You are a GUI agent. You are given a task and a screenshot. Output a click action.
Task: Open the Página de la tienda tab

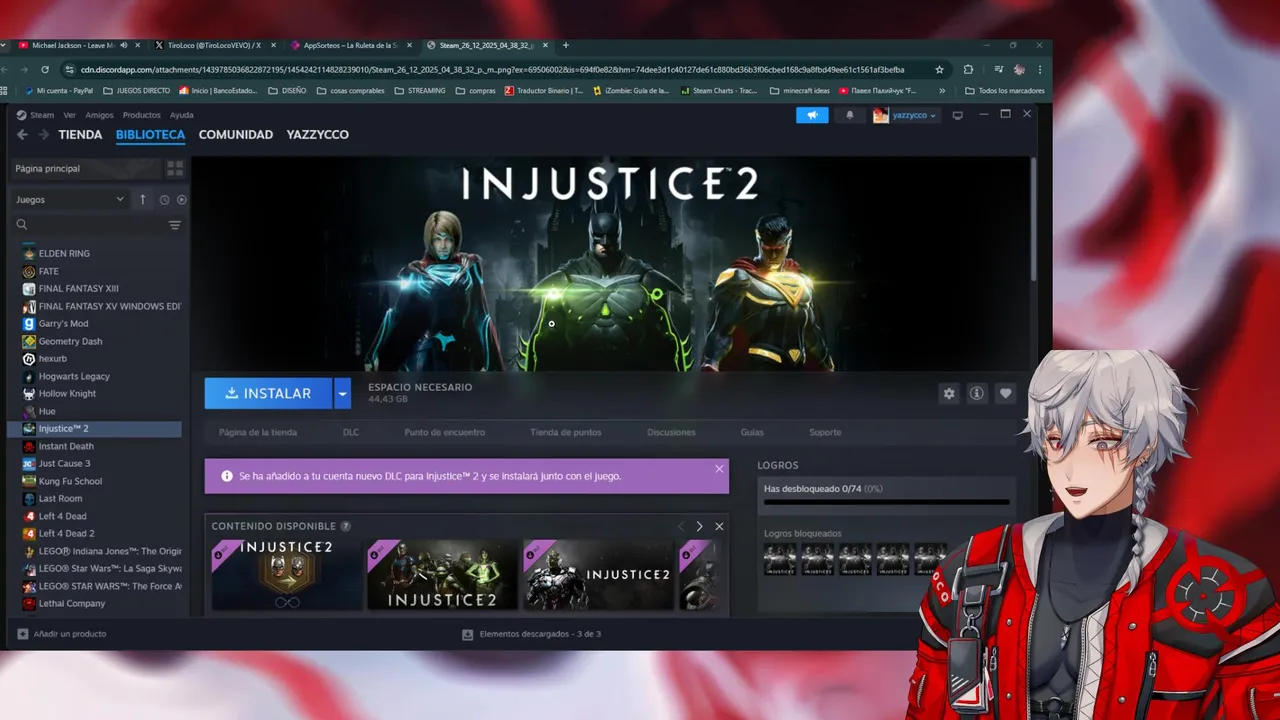[x=258, y=432]
